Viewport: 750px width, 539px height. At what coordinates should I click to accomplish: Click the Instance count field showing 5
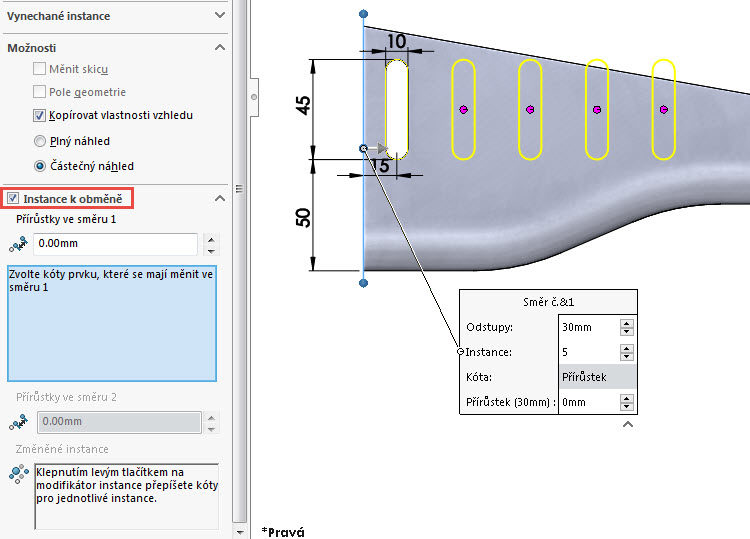(x=588, y=352)
